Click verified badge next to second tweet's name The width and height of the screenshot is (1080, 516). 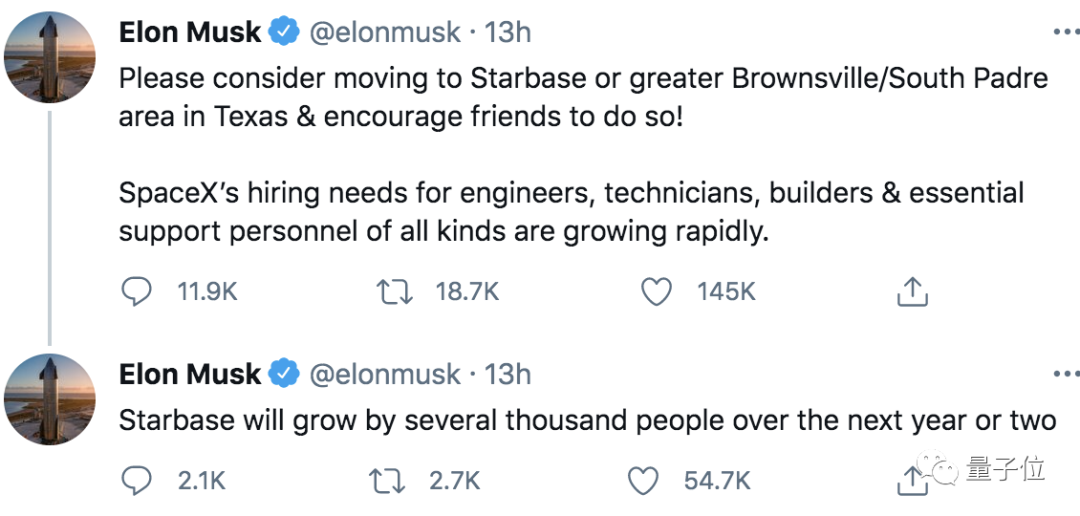coord(285,374)
